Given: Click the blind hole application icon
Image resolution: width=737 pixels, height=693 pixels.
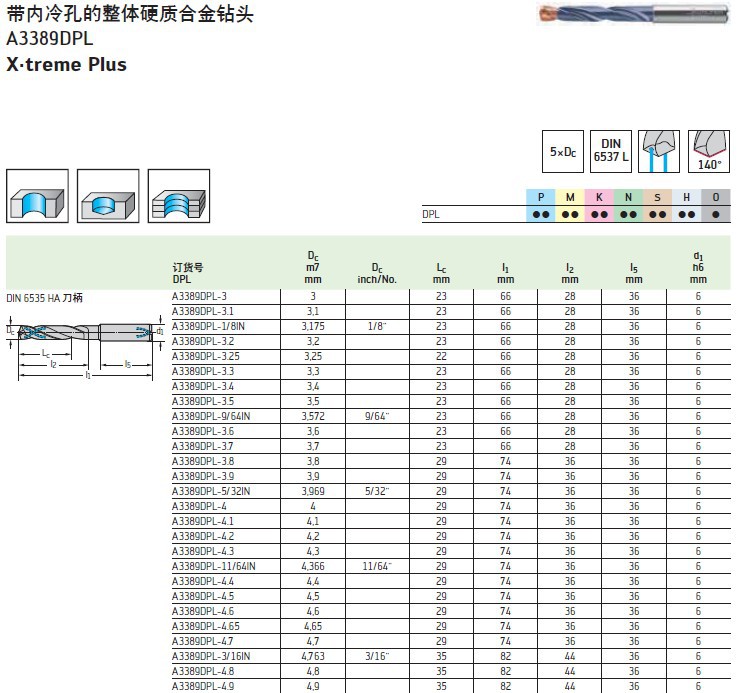Looking at the screenshot, I should (108, 196).
